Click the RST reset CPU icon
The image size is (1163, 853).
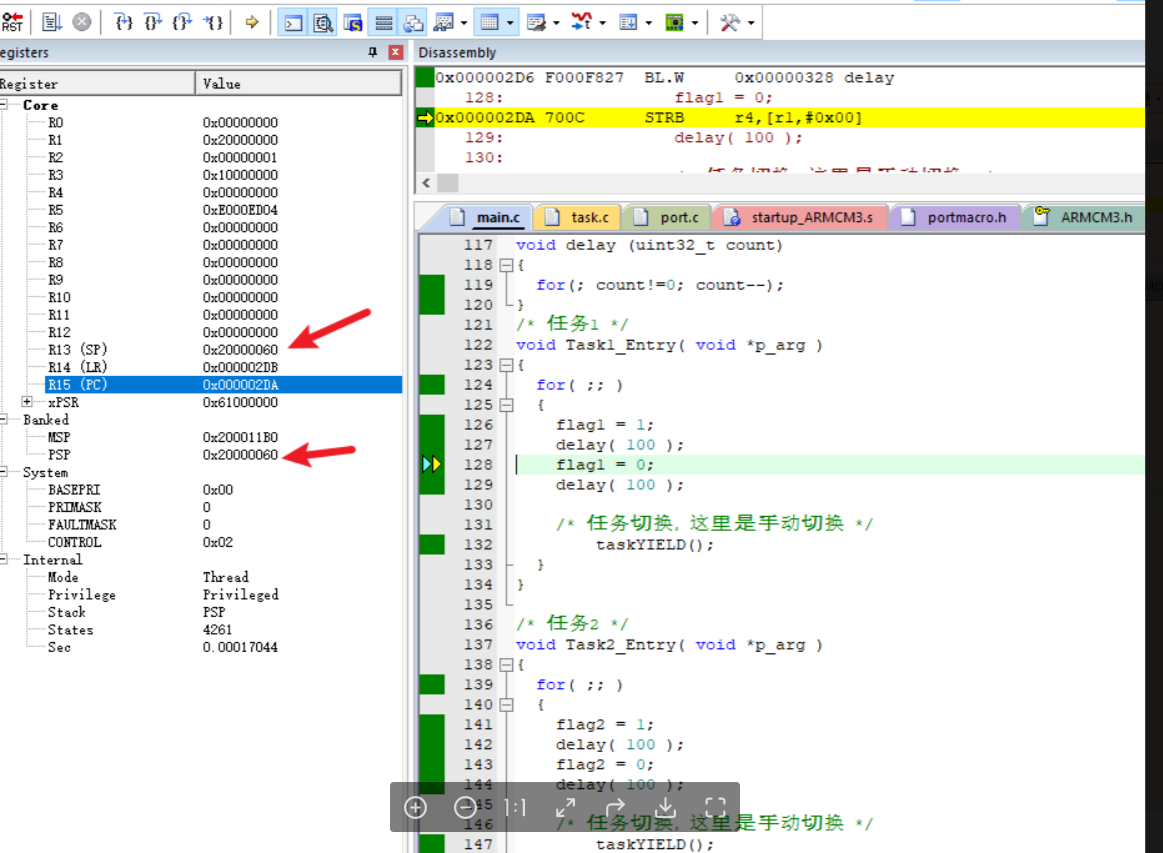(x=12, y=22)
